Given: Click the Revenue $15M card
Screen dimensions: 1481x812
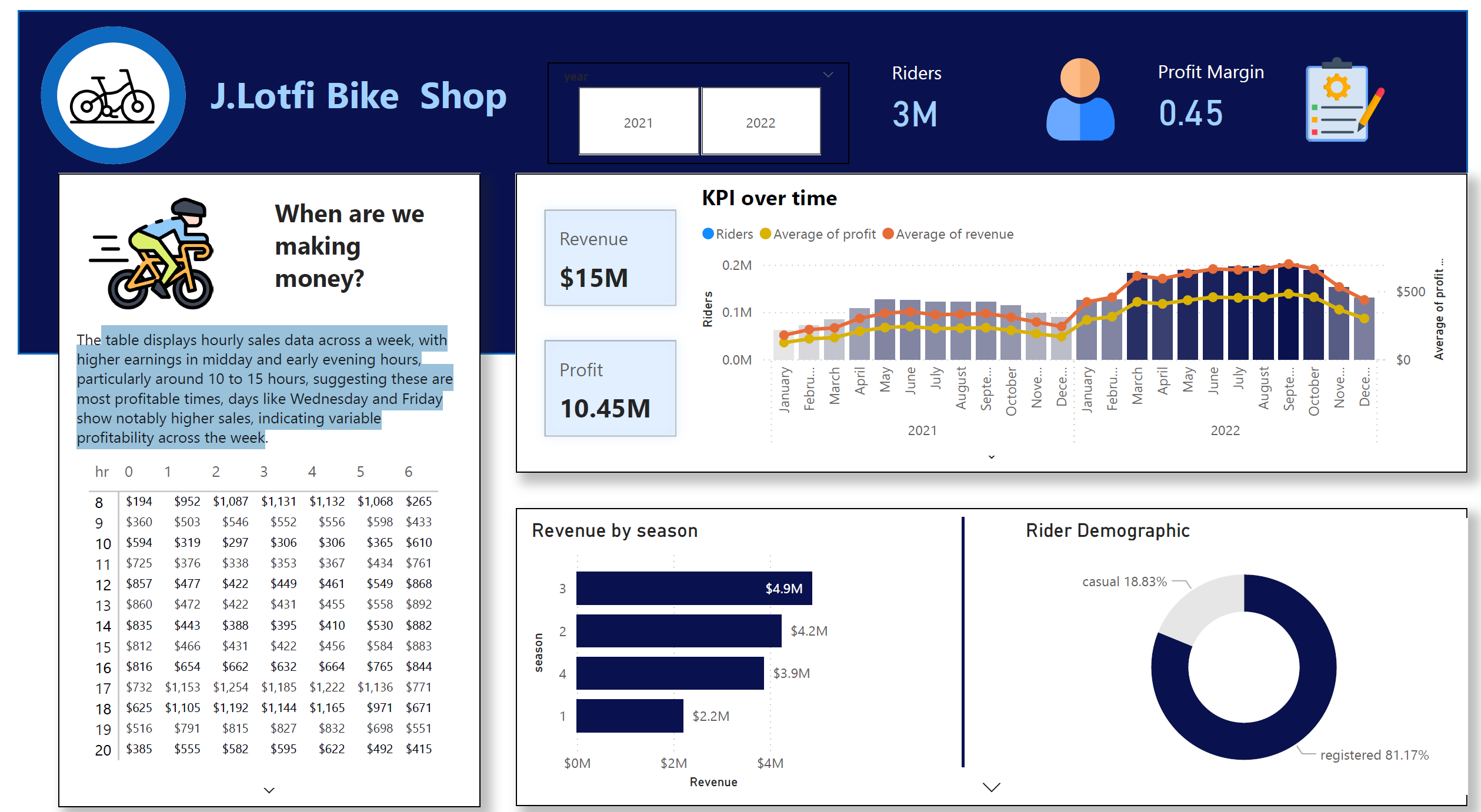Looking at the screenshot, I should pos(610,258).
